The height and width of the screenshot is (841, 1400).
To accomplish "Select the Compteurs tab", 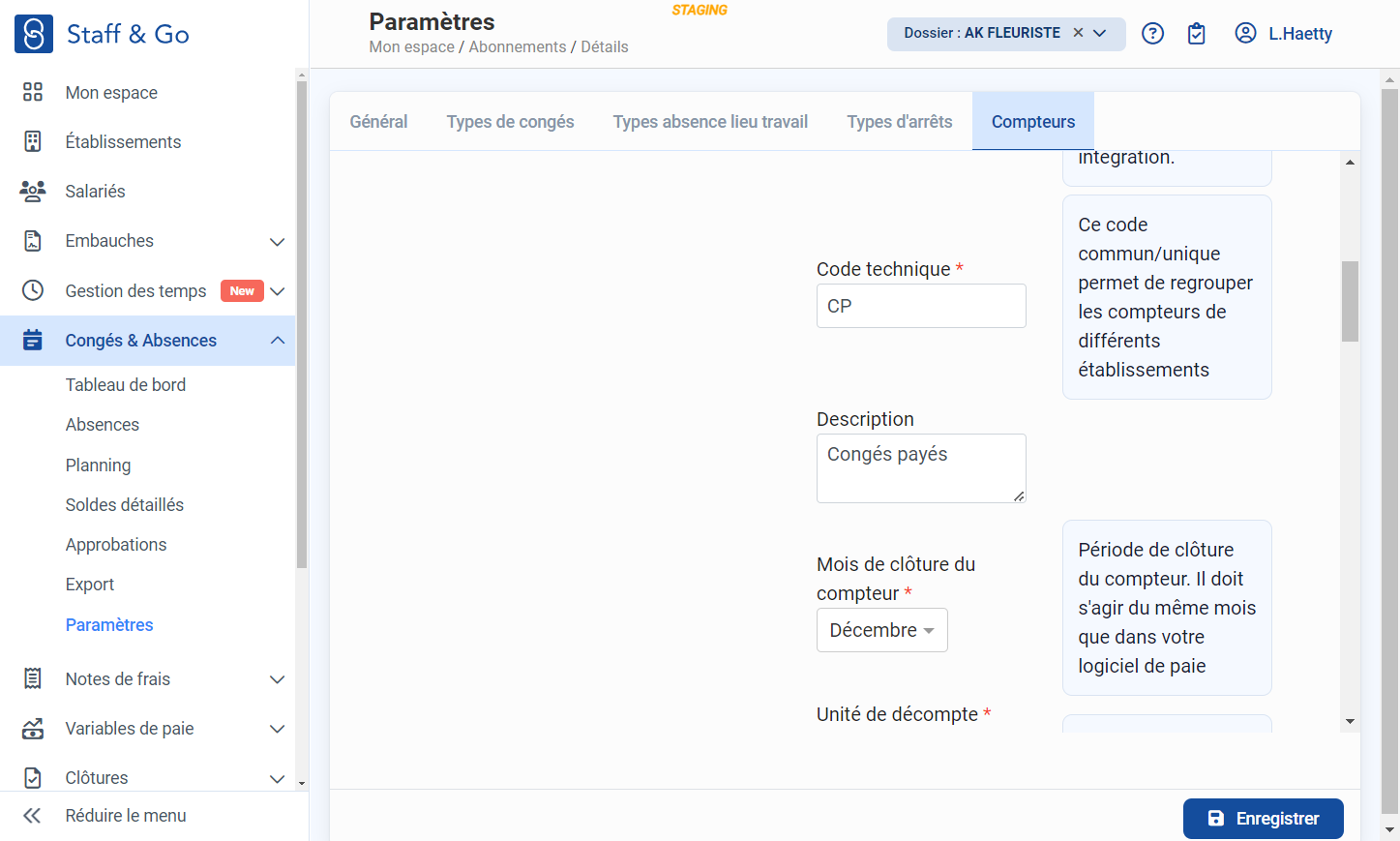I will click(x=1033, y=122).
